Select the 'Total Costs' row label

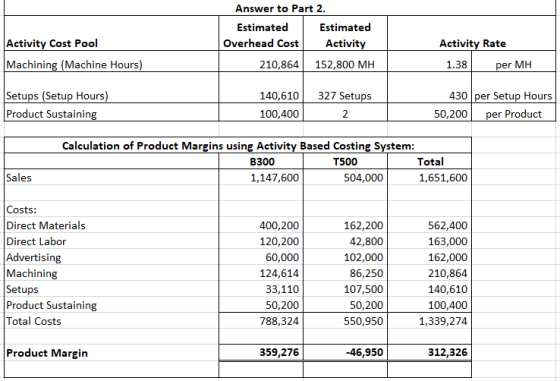(111, 321)
